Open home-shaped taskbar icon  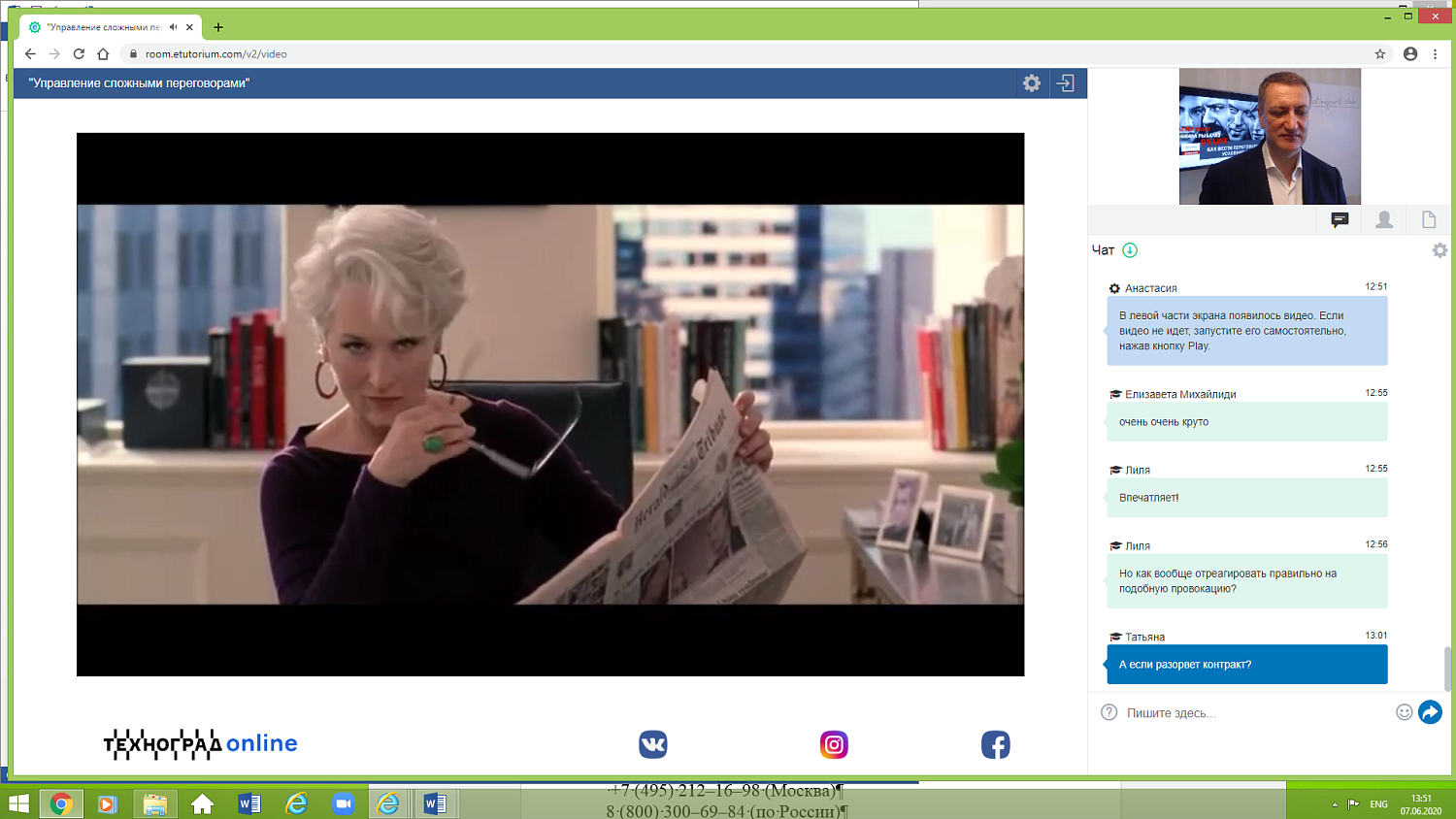point(202,803)
